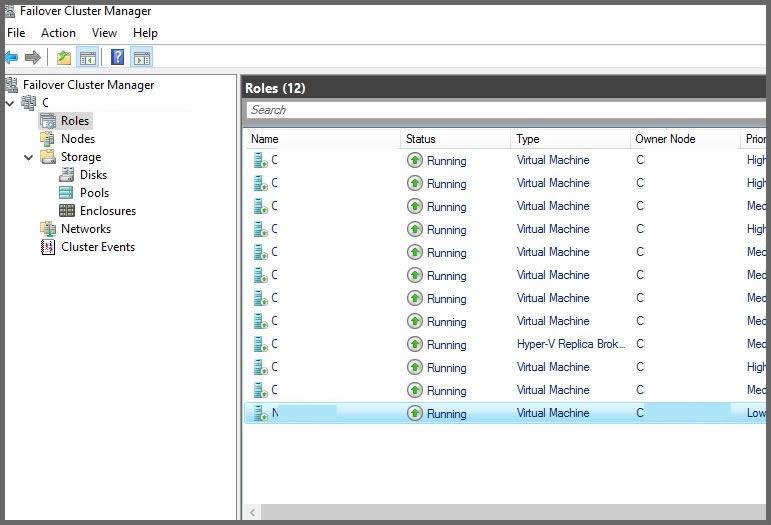771x525 pixels.
Task: Open the File menu
Action: click(x=16, y=33)
